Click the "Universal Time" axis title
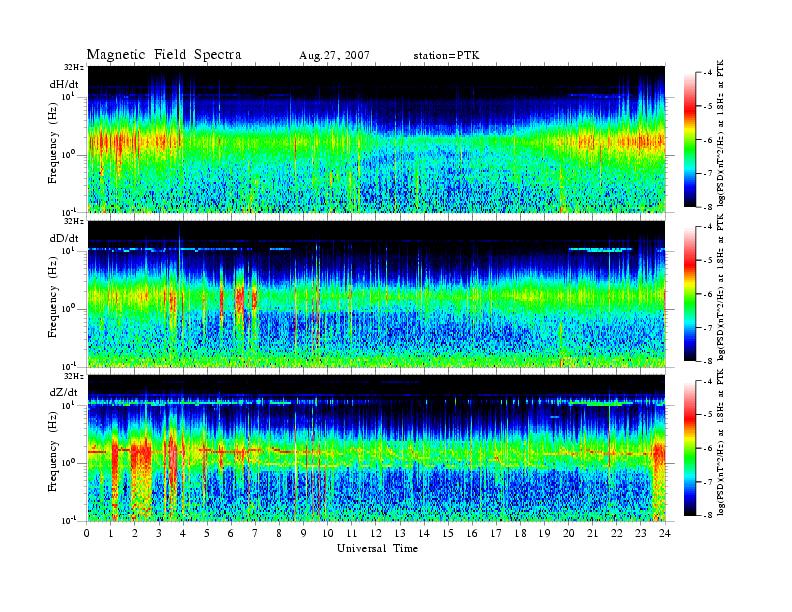Screen dimensions: 792x612 click(377, 548)
